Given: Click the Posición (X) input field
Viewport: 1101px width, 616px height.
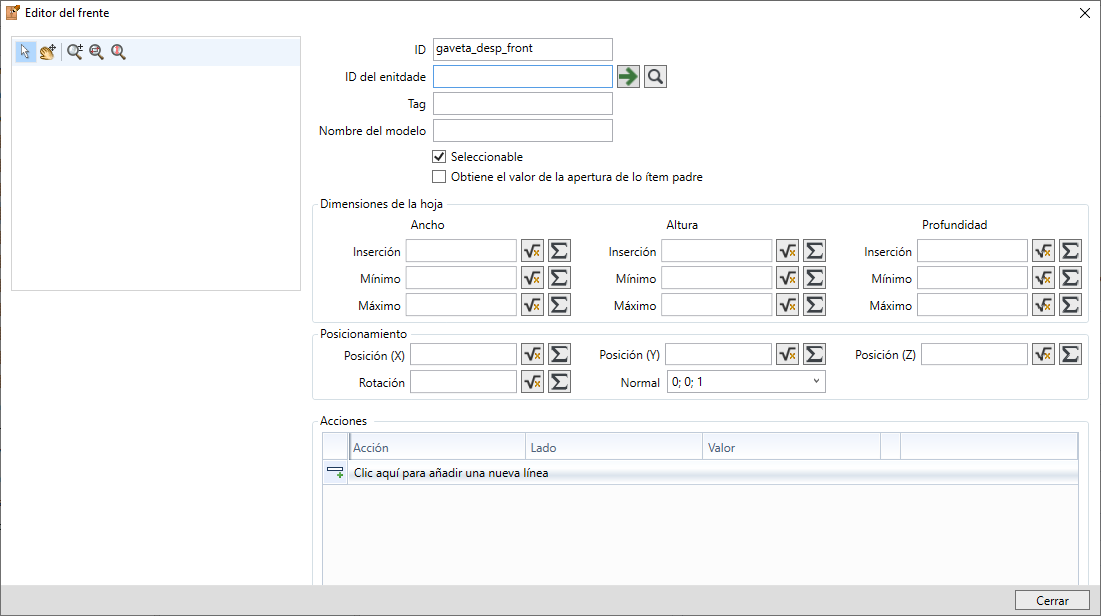Looking at the screenshot, I should click(463, 354).
